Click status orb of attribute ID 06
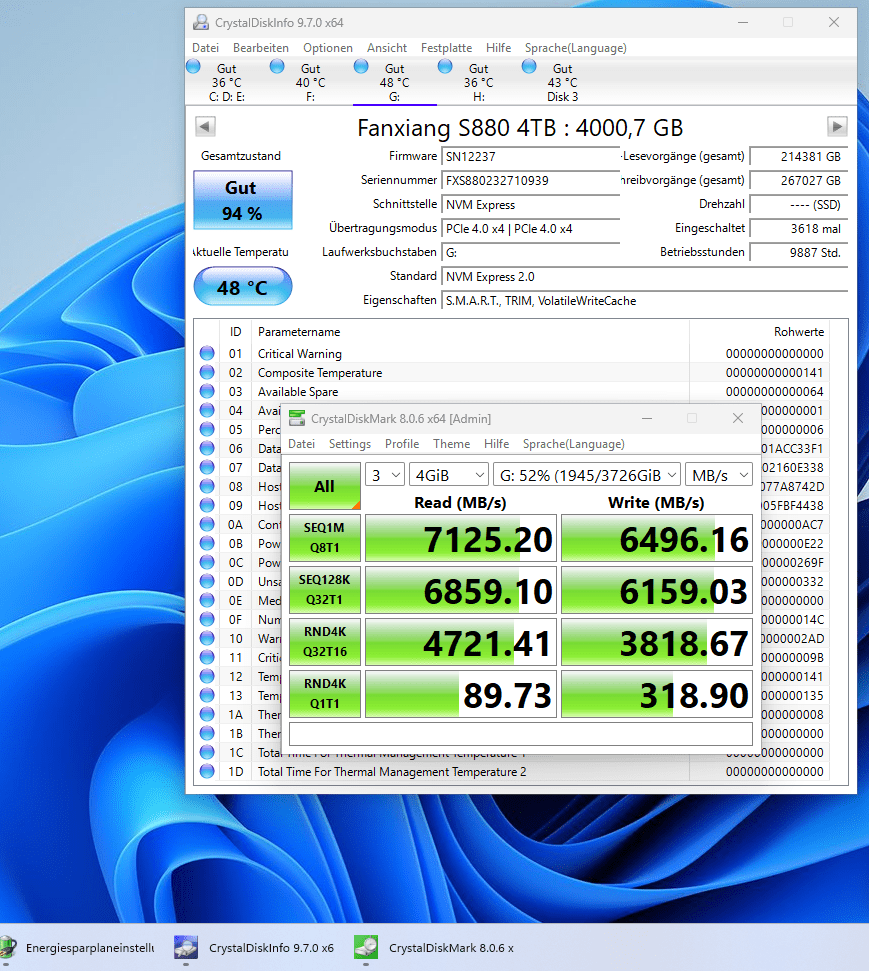Viewport: 869px width, 971px height. (207, 448)
